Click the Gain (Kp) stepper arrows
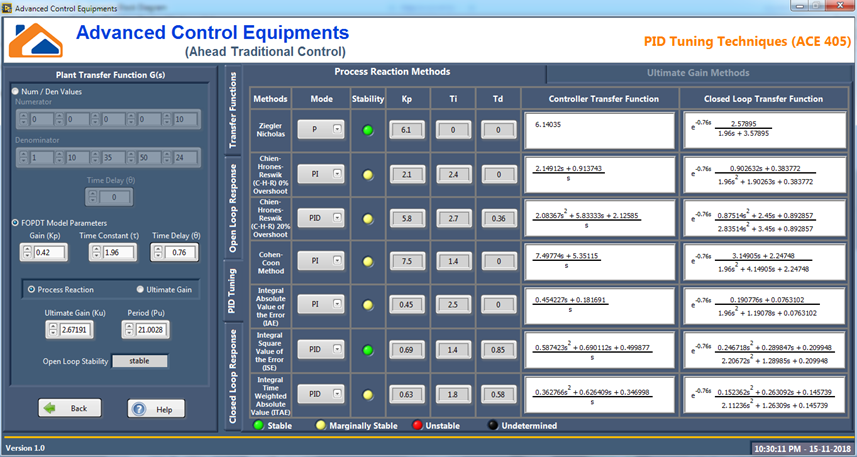Screen dimensions: 857x457 pos(27,253)
